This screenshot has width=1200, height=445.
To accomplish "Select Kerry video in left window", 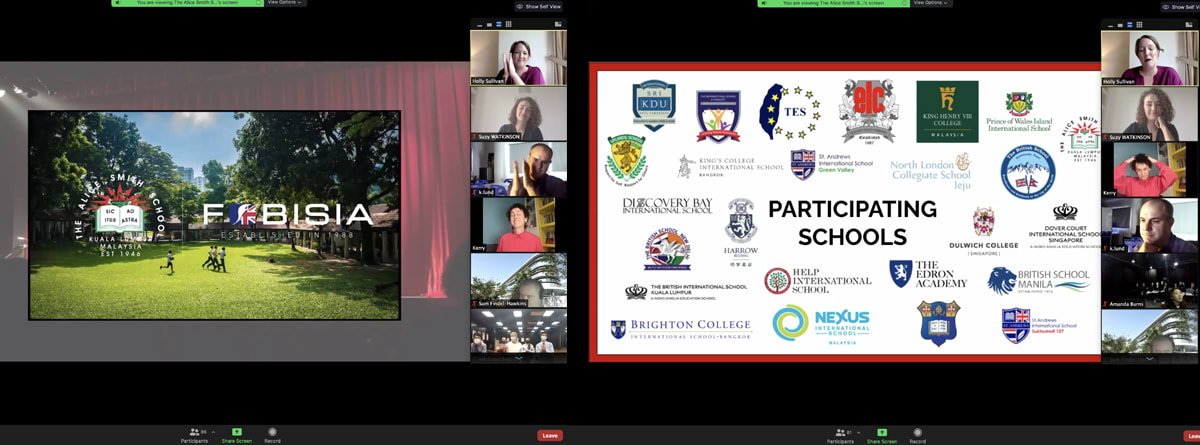I will click(519, 225).
